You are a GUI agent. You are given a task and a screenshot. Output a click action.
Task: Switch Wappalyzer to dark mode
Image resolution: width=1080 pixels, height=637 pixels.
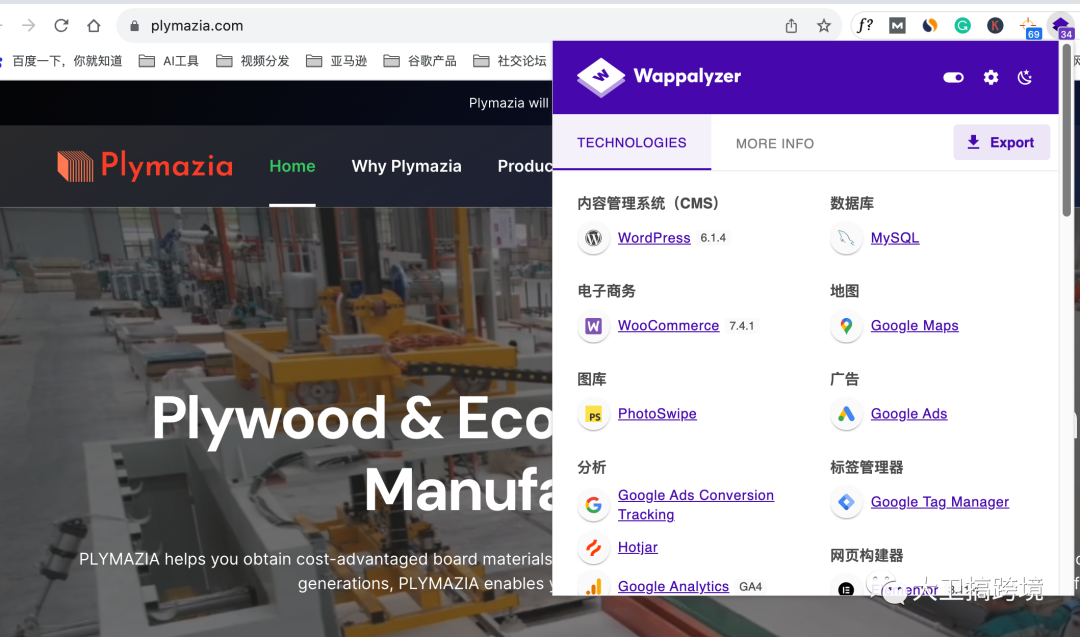[x=1025, y=77]
